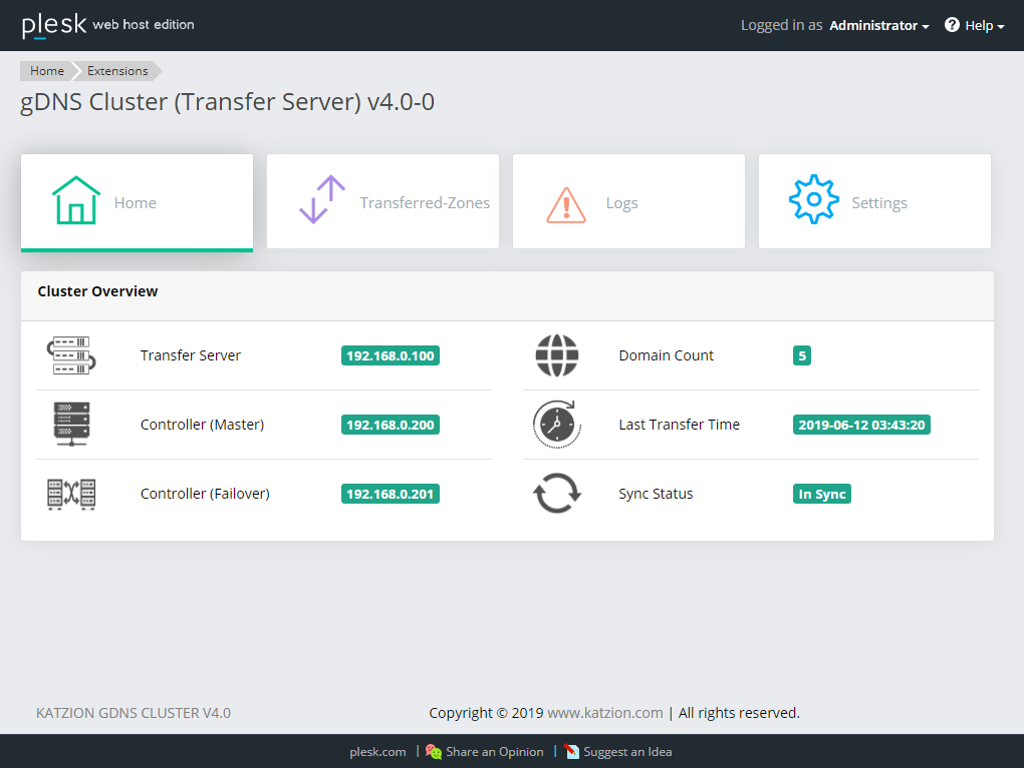Viewport: 1024px width, 768px height.
Task: Click the Transferred-Zones arrows icon
Action: pyautogui.click(x=322, y=199)
